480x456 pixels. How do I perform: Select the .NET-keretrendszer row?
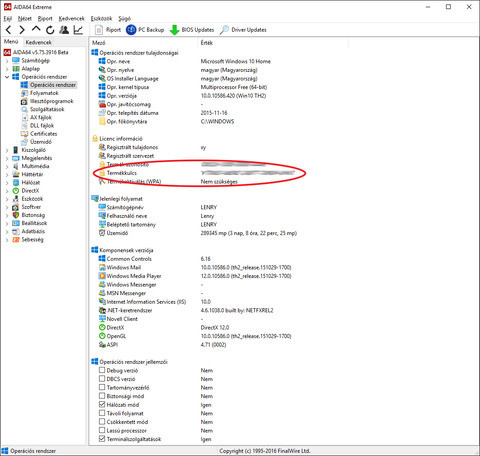pyautogui.click(x=186, y=310)
